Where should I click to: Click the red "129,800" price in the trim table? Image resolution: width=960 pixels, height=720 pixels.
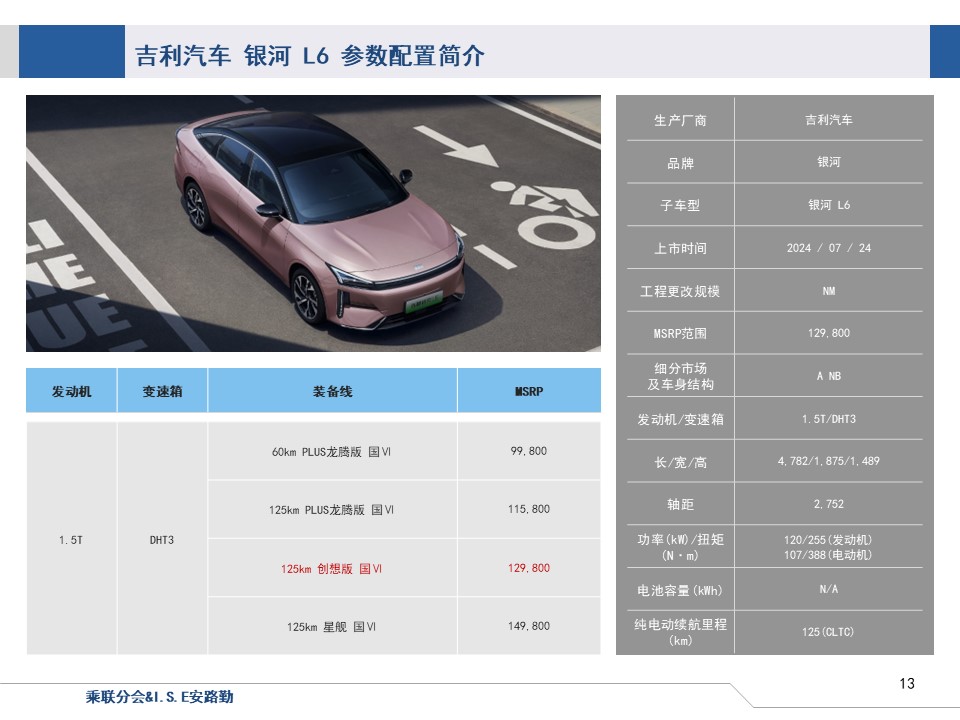[529, 568]
